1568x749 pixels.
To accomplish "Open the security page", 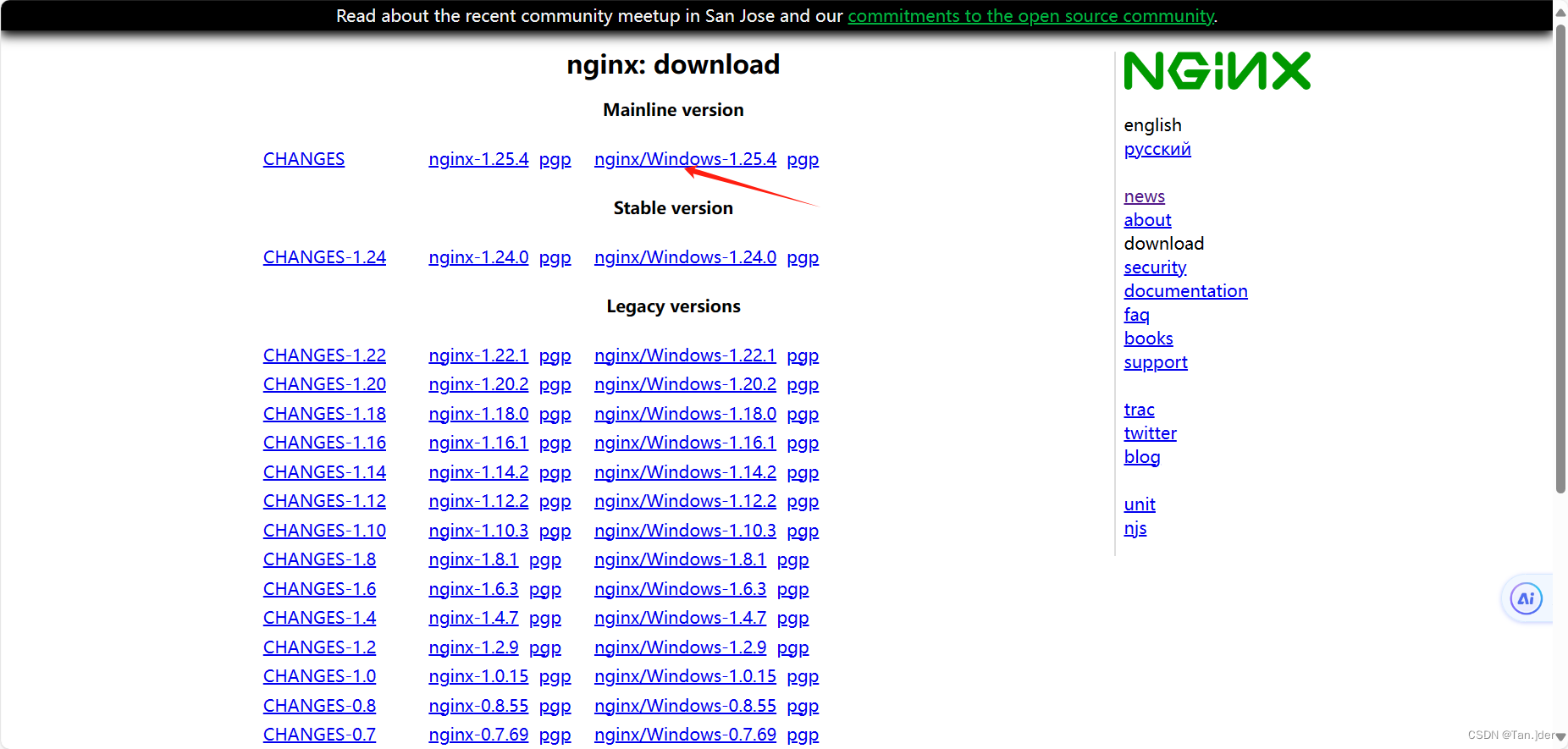I will coord(1155,267).
